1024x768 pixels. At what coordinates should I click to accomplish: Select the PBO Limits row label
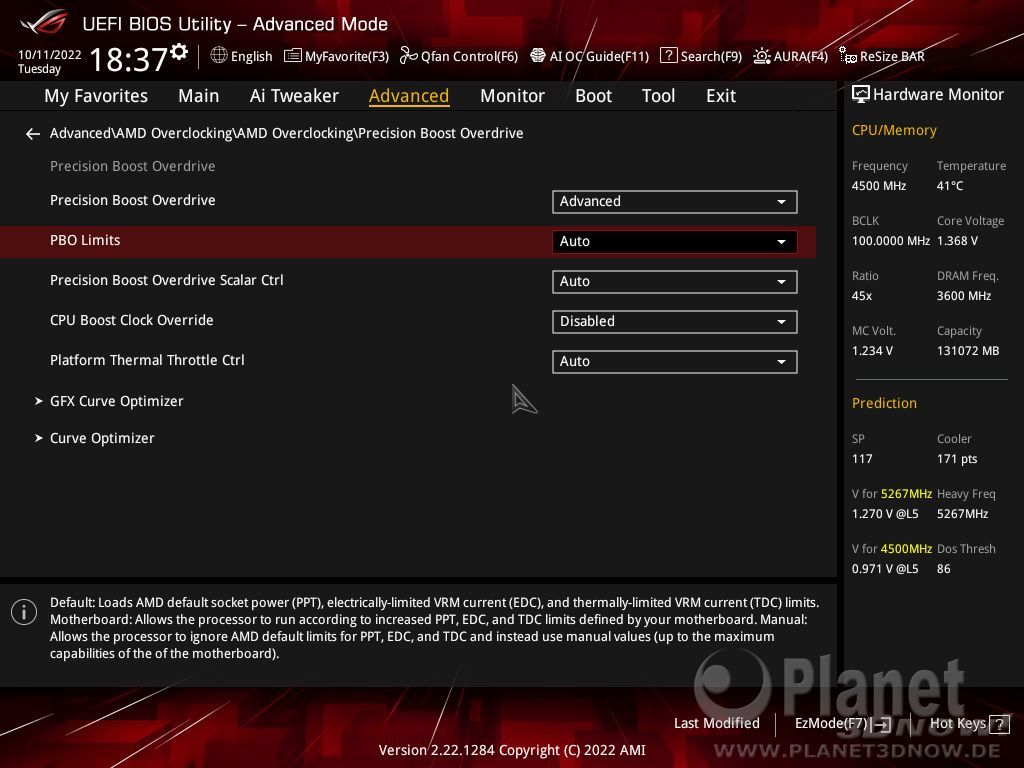(x=85, y=240)
